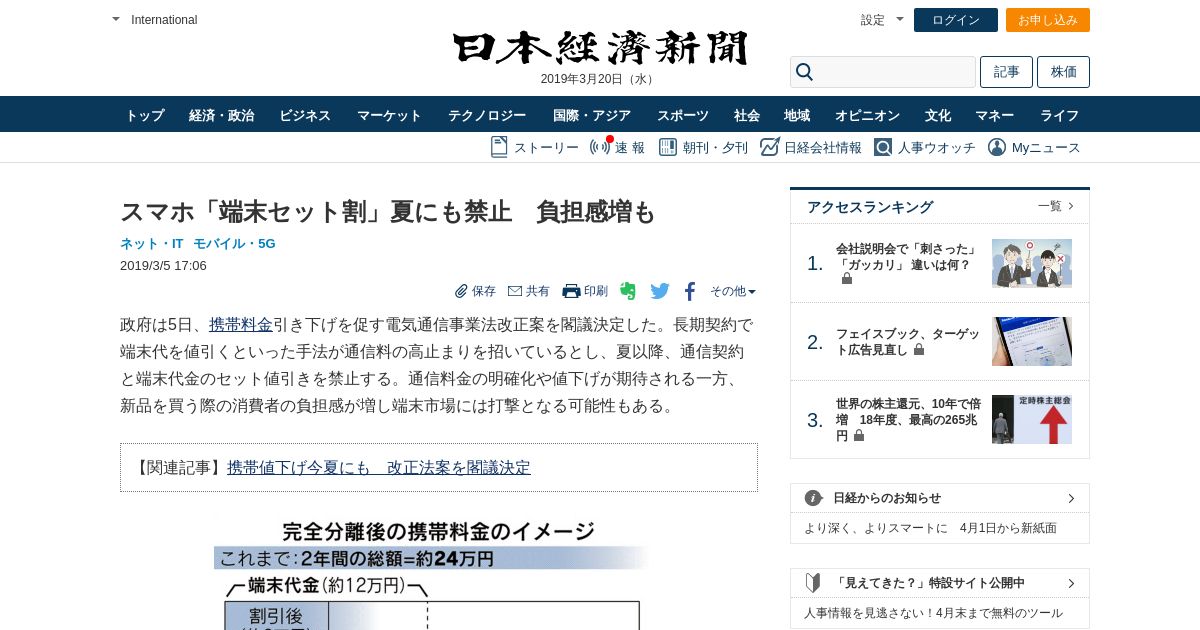Open the 国際・アジア nav section
This screenshot has width=1200, height=630.
tap(592, 115)
